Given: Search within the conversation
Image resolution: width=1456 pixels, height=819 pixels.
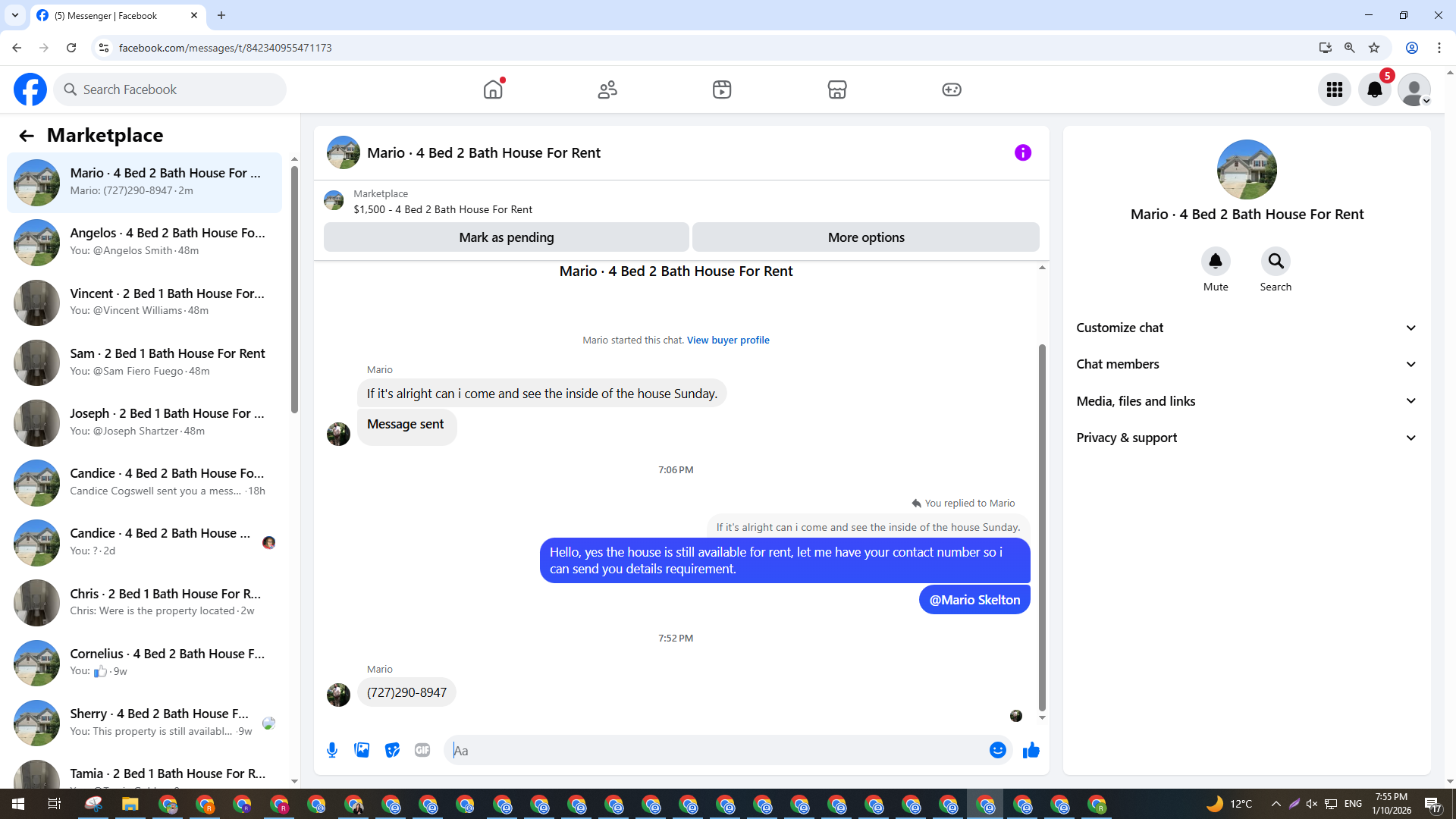Looking at the screenshot, I should coord(1276,262).
